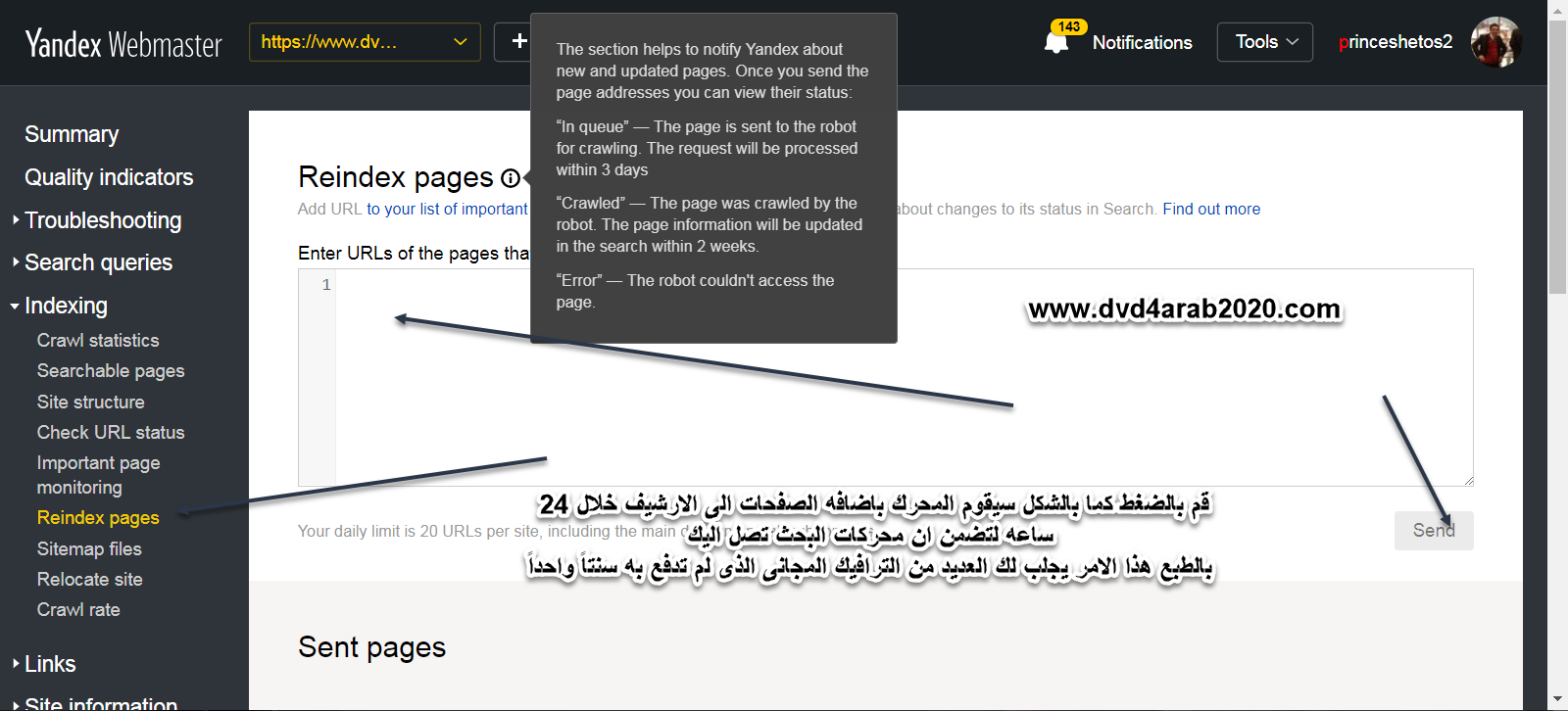Click the Sent pages heading
Image resolution: width=1568 pixels, height=711 pixels.
371,647
